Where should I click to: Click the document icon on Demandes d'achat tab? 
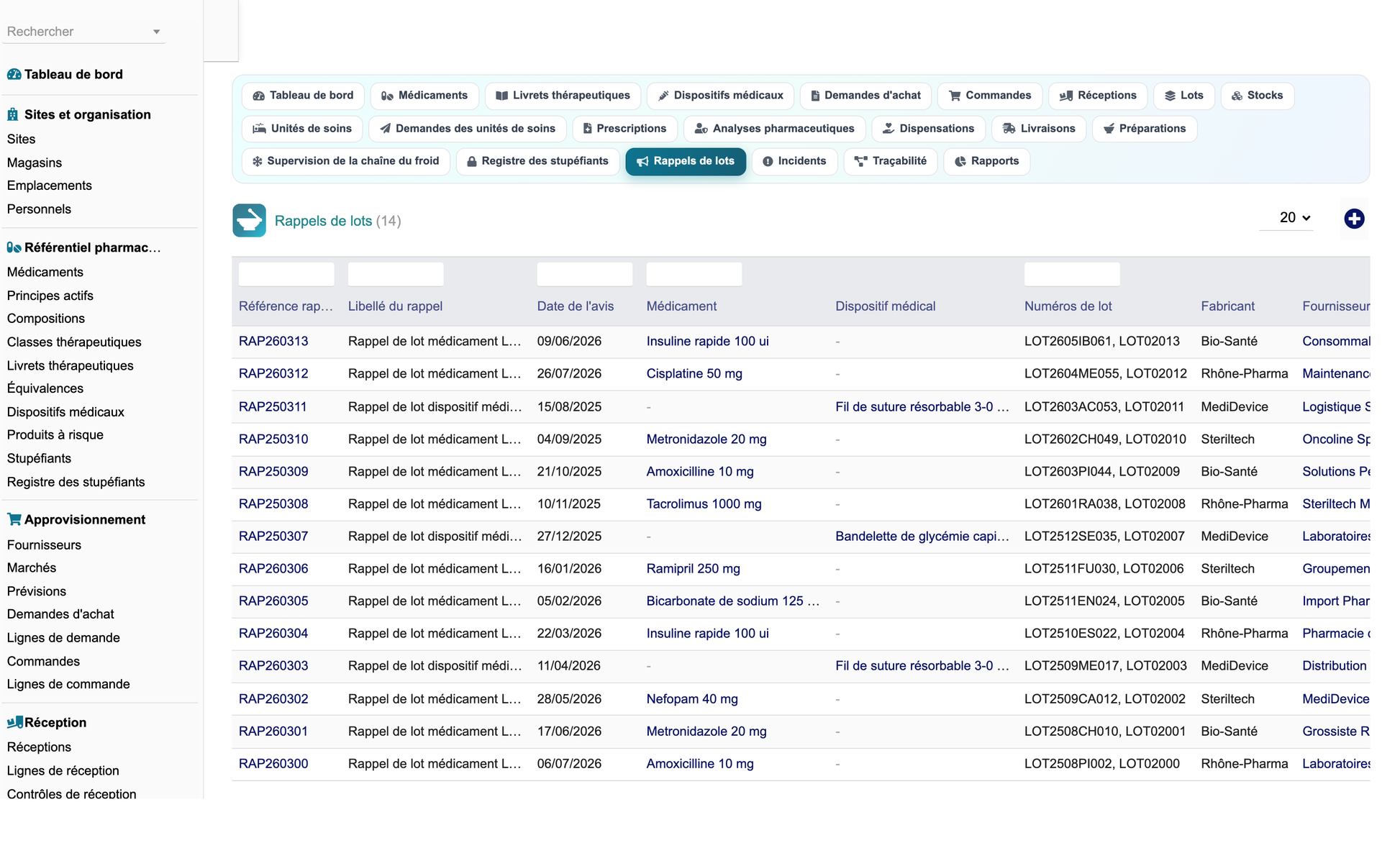815,96
